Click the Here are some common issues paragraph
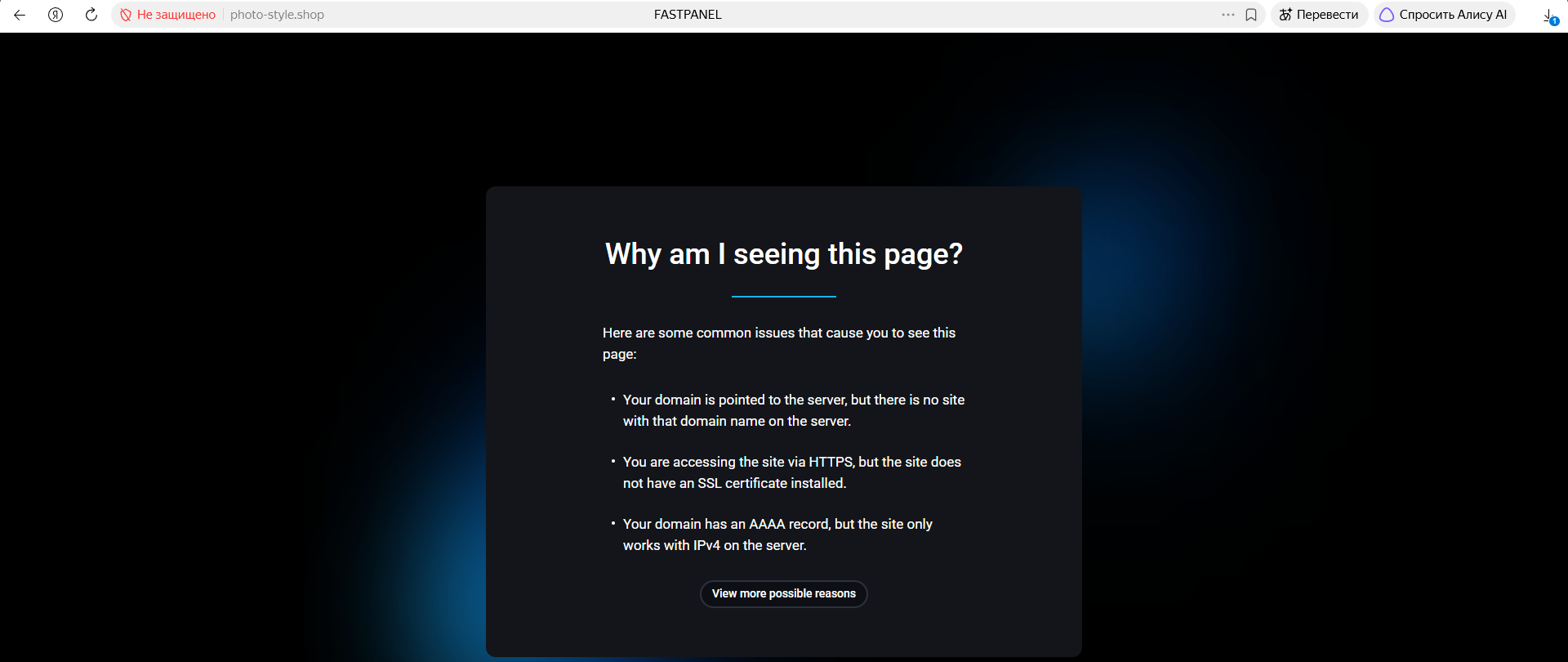The image size is (1568, 662). pos(779,343)
